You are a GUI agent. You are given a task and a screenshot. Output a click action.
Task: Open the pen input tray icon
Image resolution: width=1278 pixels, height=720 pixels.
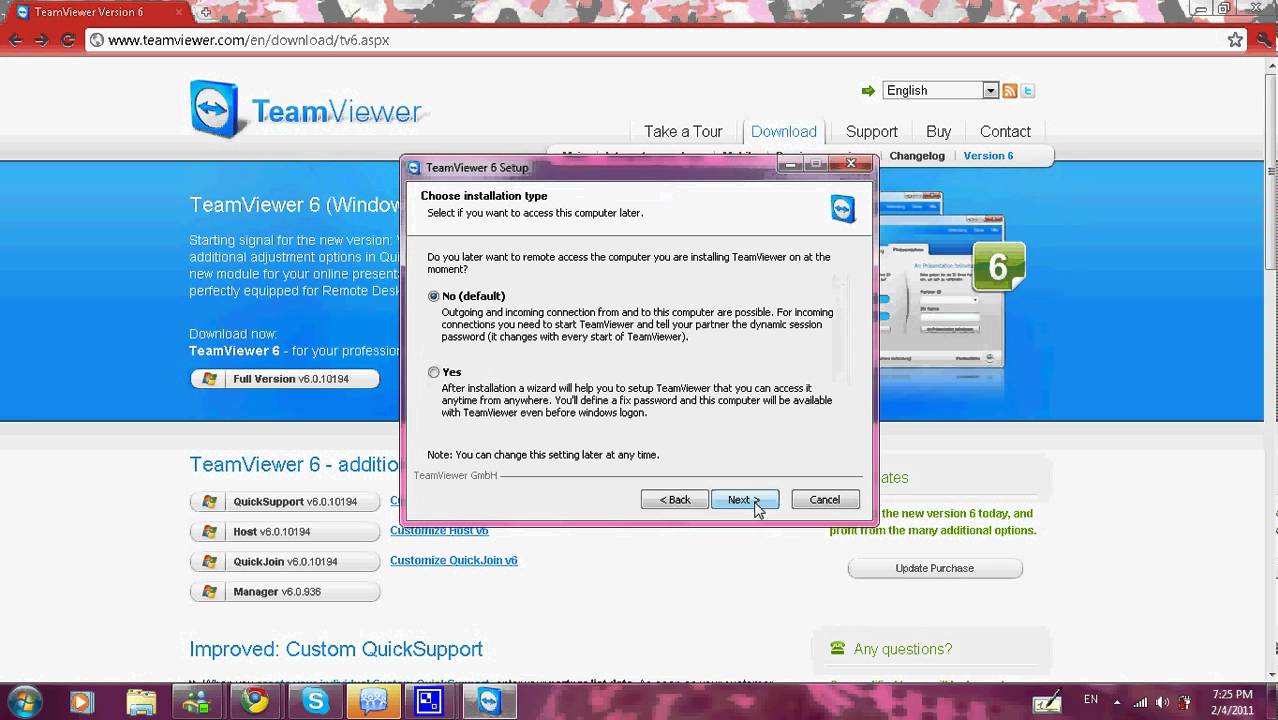[1047, 702]
